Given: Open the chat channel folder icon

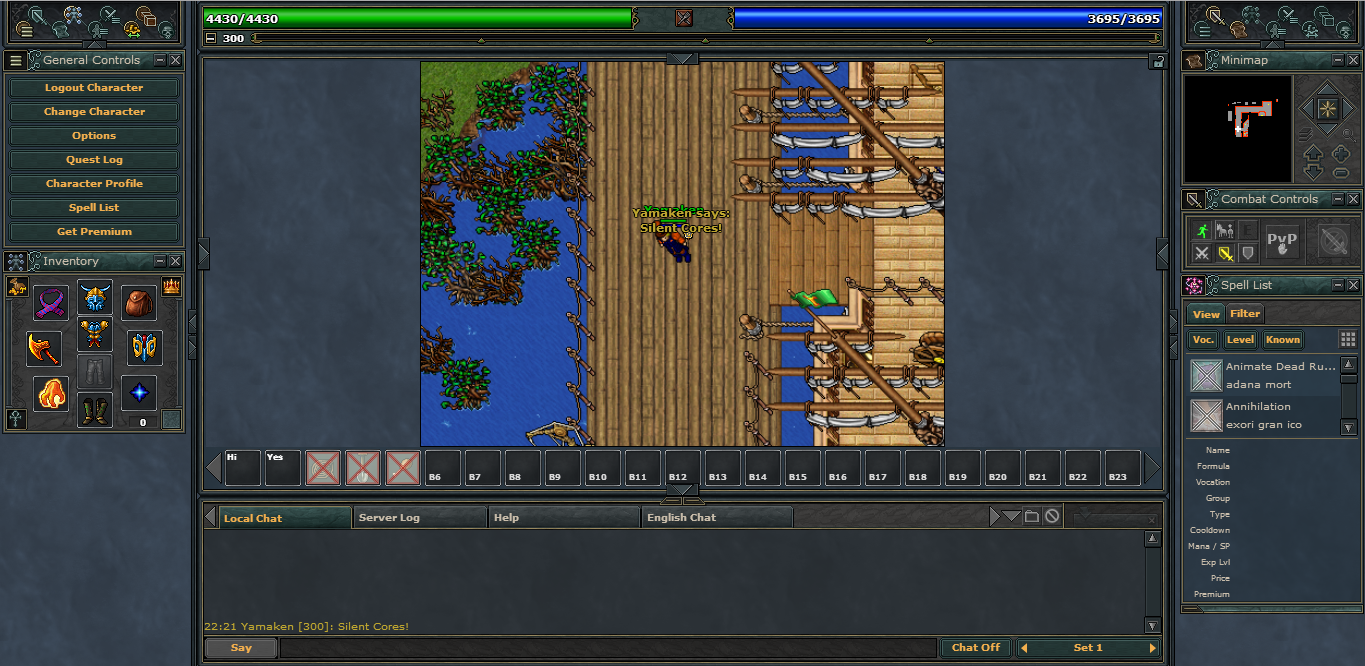Looking at the screenshot, I should [x=1032, y=516].
